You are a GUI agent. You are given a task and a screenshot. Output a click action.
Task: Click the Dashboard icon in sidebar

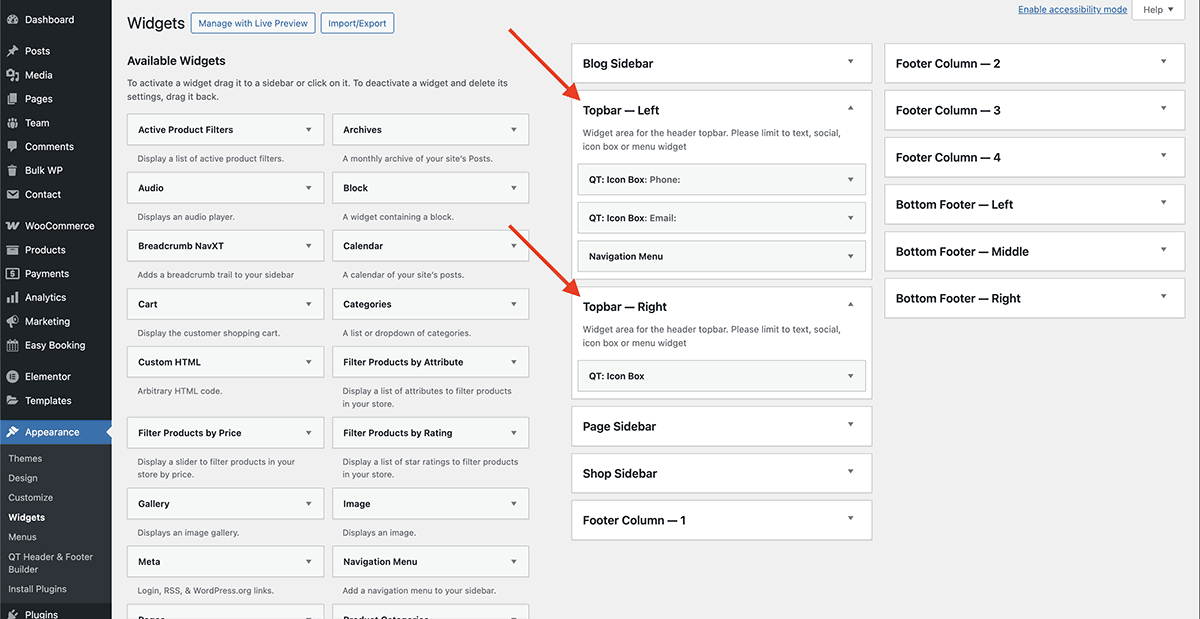pos(12,20)
